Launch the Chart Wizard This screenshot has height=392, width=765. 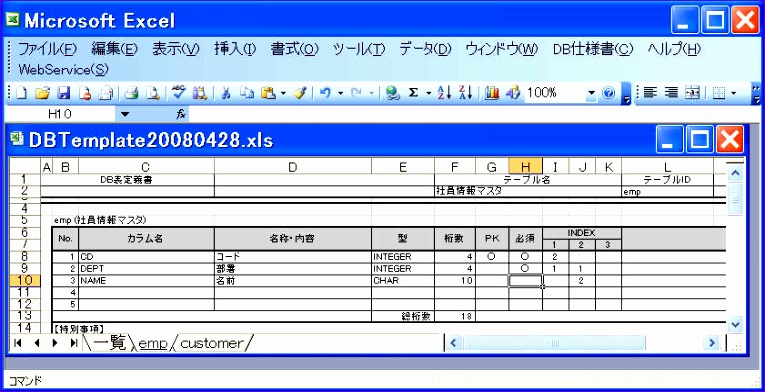tap(492, 93)
